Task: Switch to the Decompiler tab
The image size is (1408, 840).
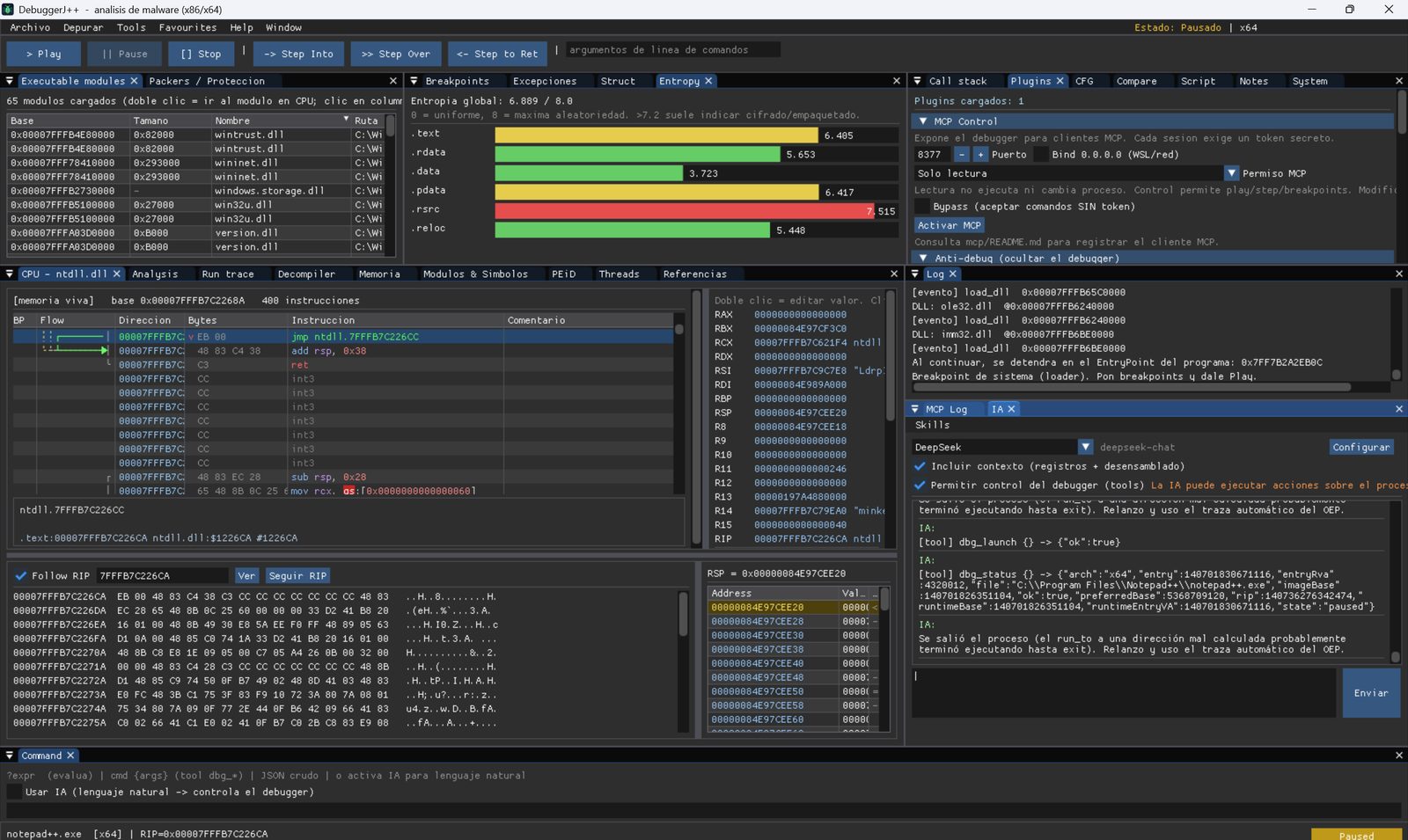Action: tap(306, 274)
